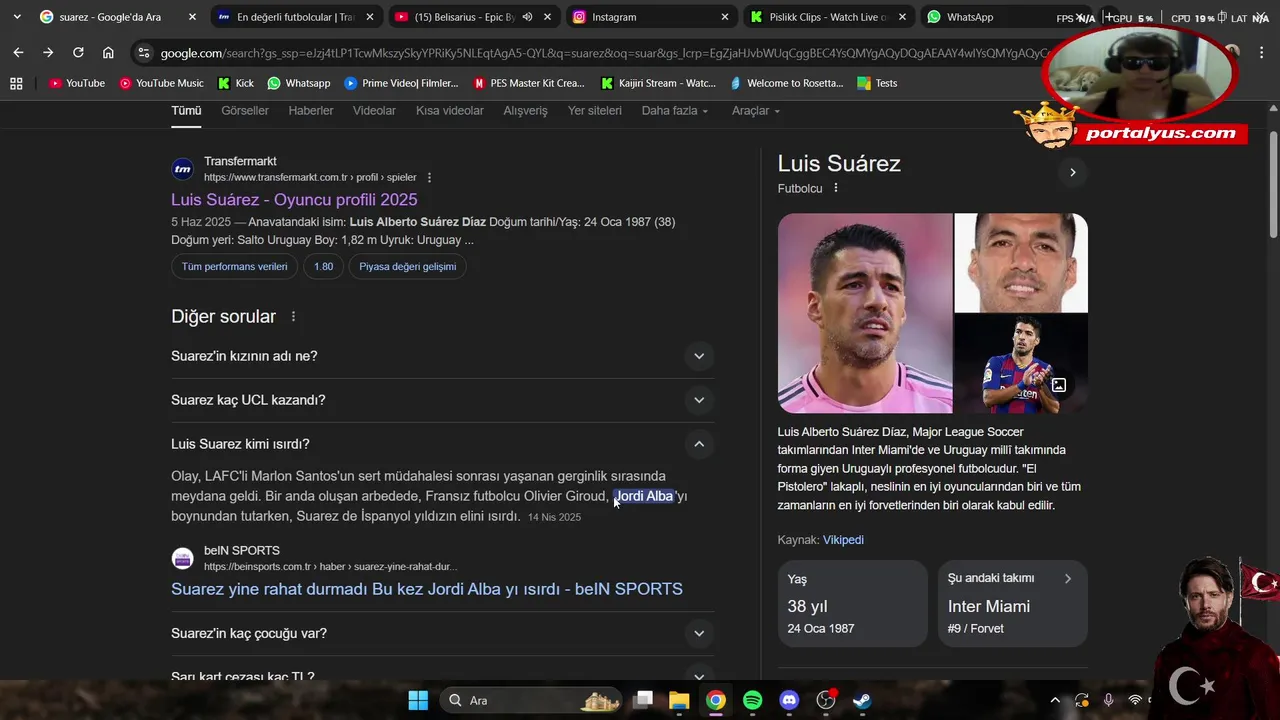The height and width of the screenshot is (720, 1280).
Task: Open the Vikipedi source link
Action: point(843,540)
